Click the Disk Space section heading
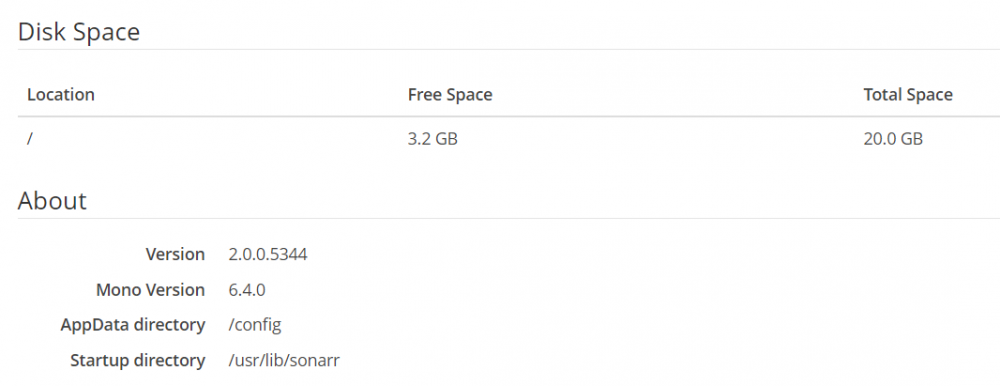 pyautogui.click(x=79, y=32)
